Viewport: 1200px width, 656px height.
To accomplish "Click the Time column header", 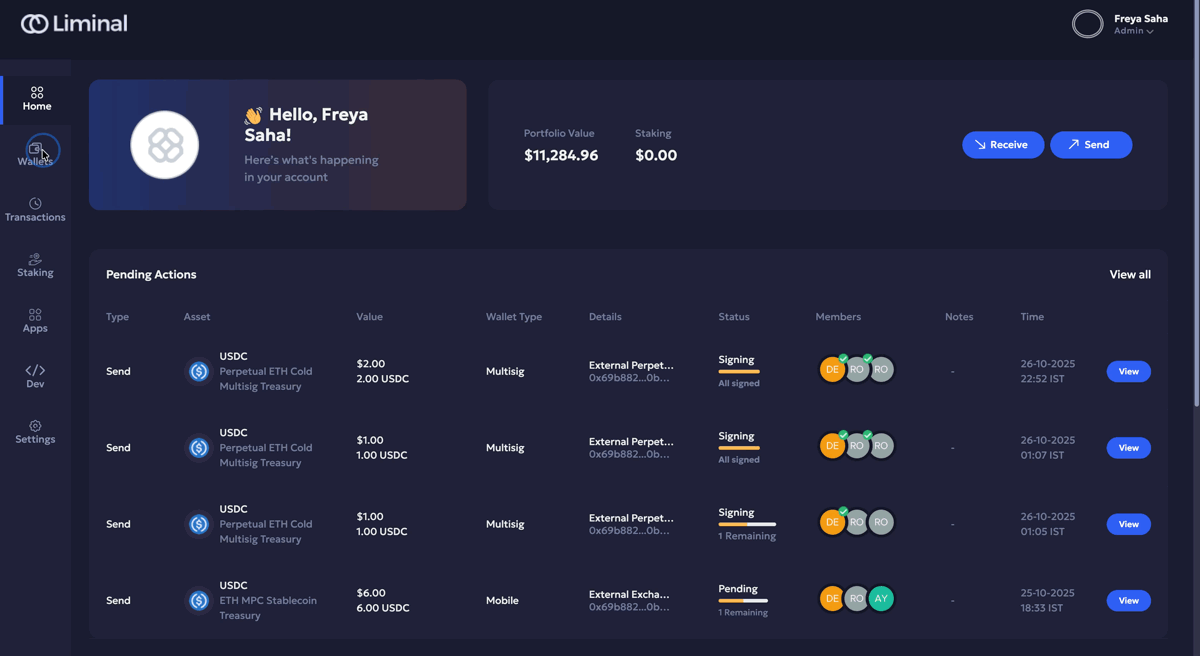I will 1032,317.
